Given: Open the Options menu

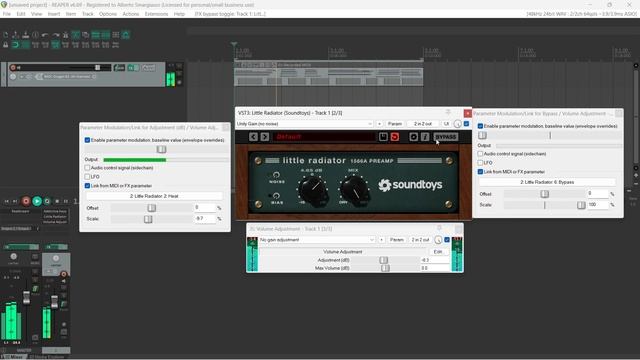Looking at the screenshot, I should (x=108, y=14).
